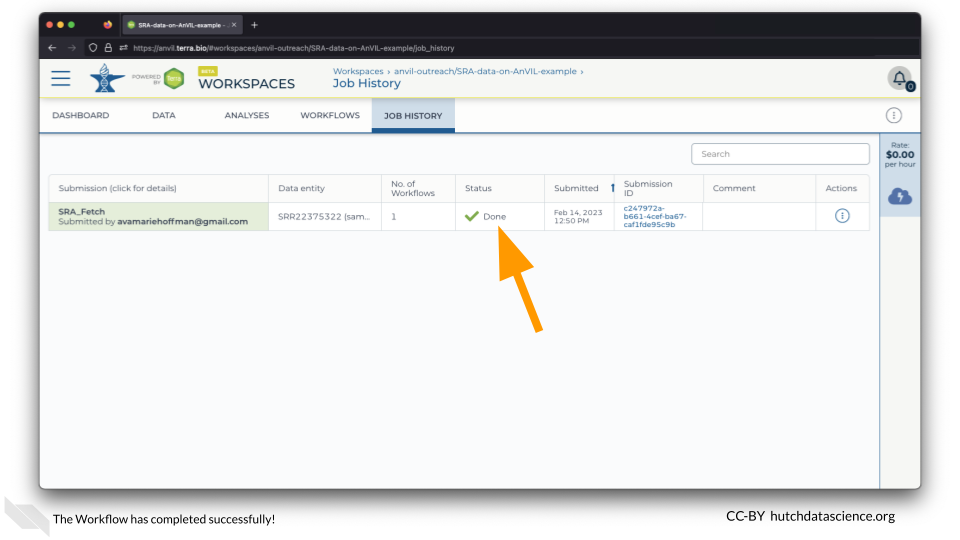Switch to the Workflows tab
960x540 pixels.
pyautogui.click(x=330, y=115)
